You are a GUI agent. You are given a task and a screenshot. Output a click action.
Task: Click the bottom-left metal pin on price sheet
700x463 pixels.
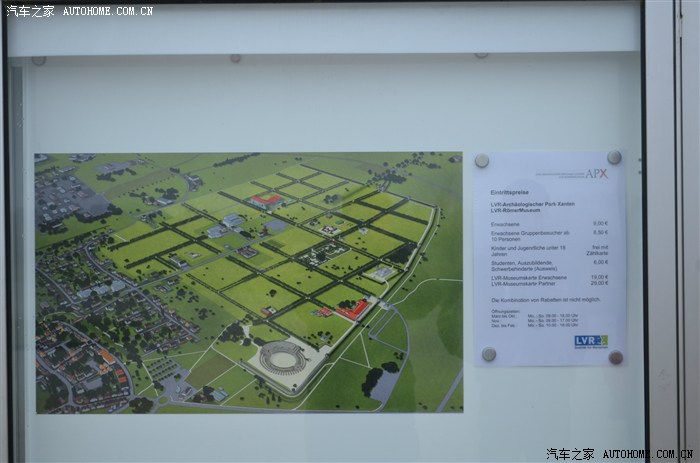pyautogui.click(x=488, y=354)
